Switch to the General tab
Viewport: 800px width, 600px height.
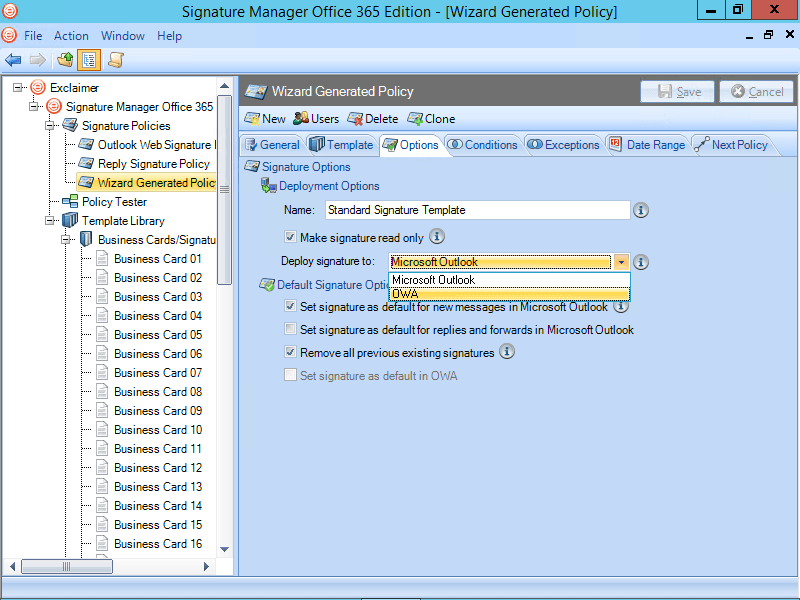(272, 145)
